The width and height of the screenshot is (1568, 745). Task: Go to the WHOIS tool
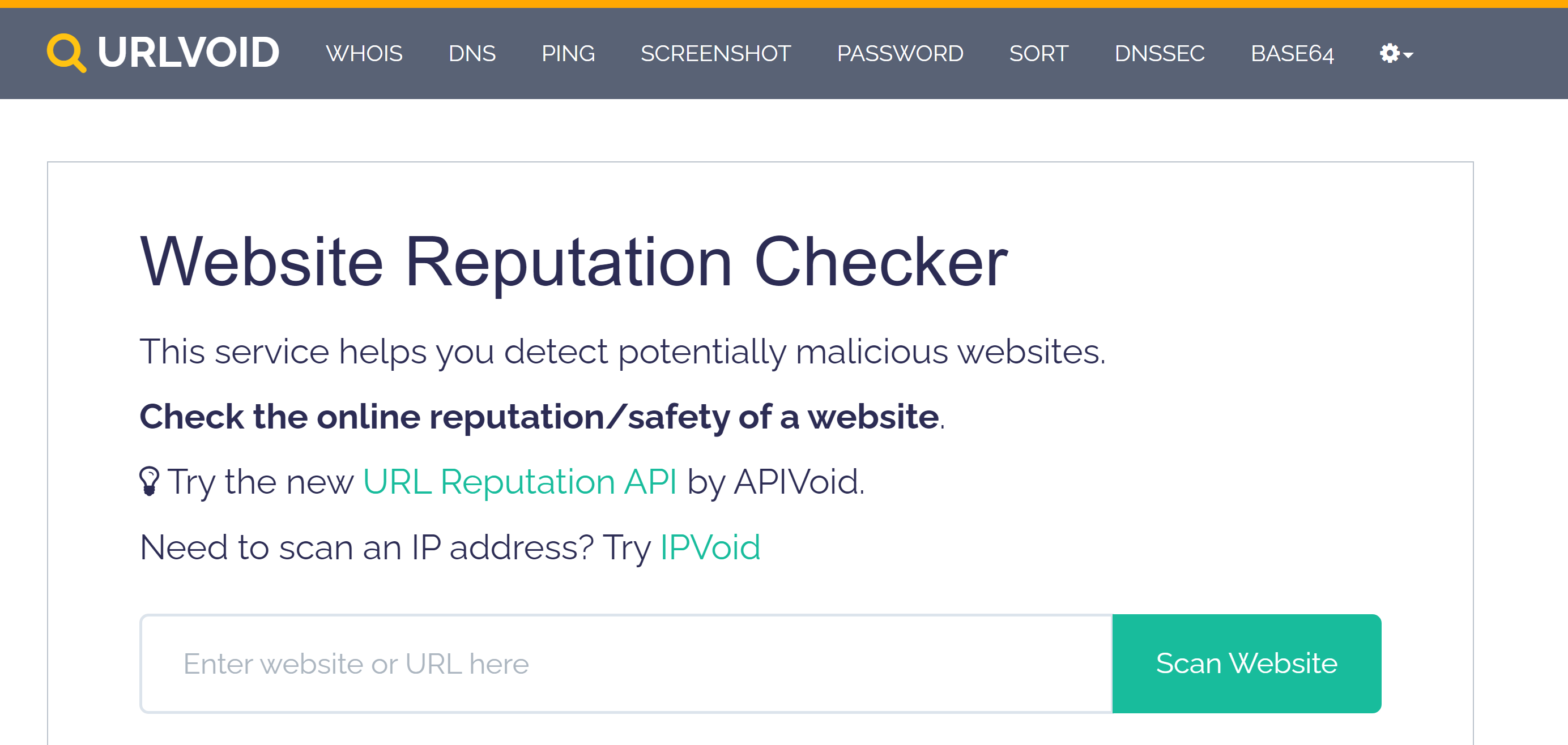364,54
